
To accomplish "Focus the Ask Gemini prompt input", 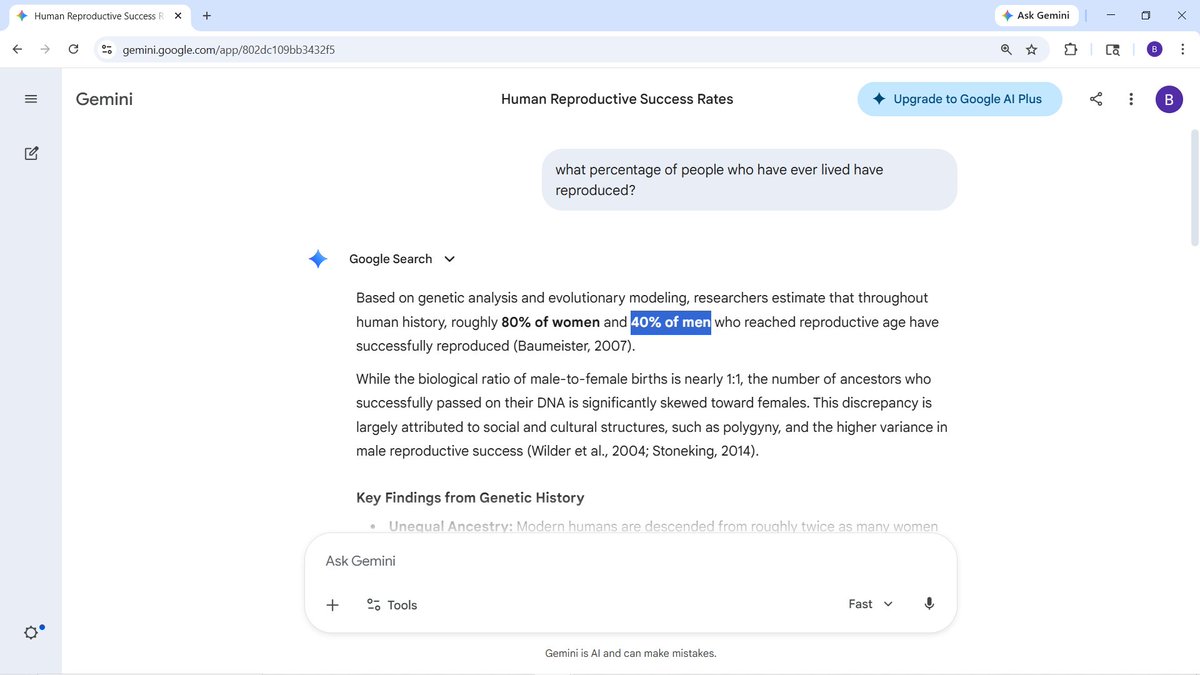I will click(630, 561).
